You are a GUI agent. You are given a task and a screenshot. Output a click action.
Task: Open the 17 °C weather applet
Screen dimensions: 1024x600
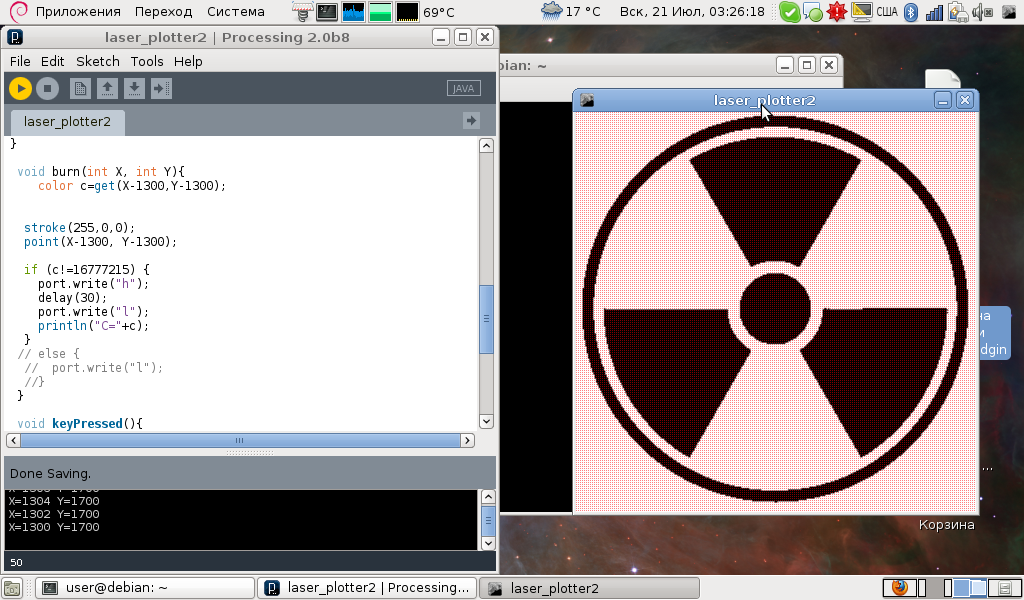571,11
